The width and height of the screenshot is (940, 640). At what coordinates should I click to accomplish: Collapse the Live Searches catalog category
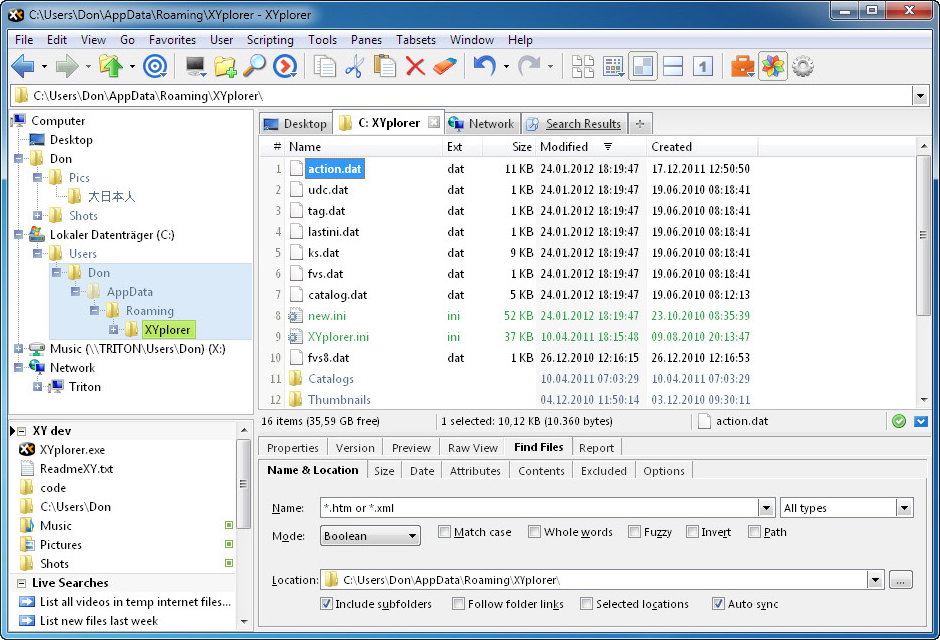click(22, 583)
